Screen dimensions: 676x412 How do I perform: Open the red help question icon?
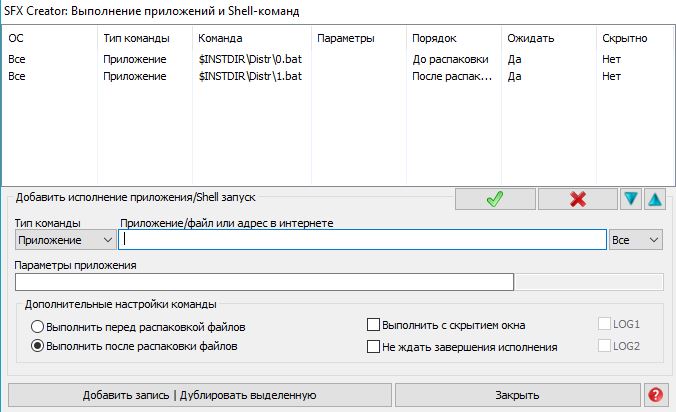655,395
